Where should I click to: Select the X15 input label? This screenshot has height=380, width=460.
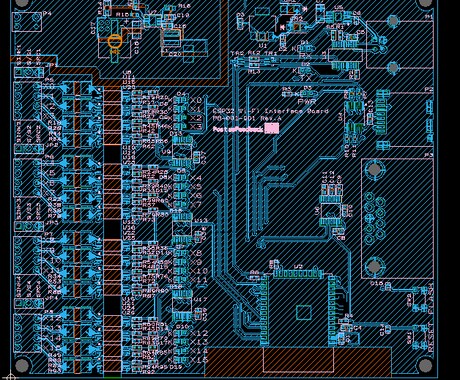[x=199, y=360]
